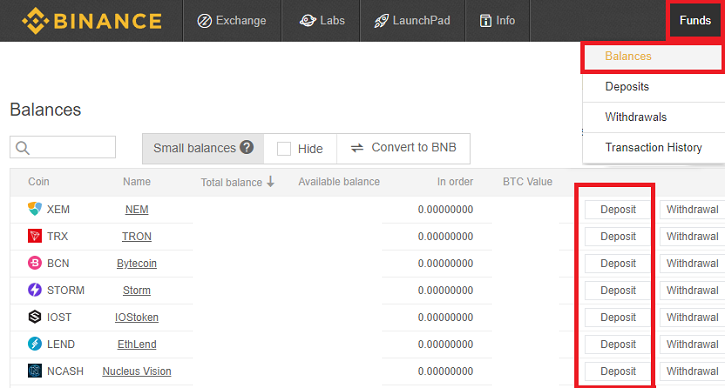Click the coin search input field
The image size is (725, 388).
click(x=63, y=147)
